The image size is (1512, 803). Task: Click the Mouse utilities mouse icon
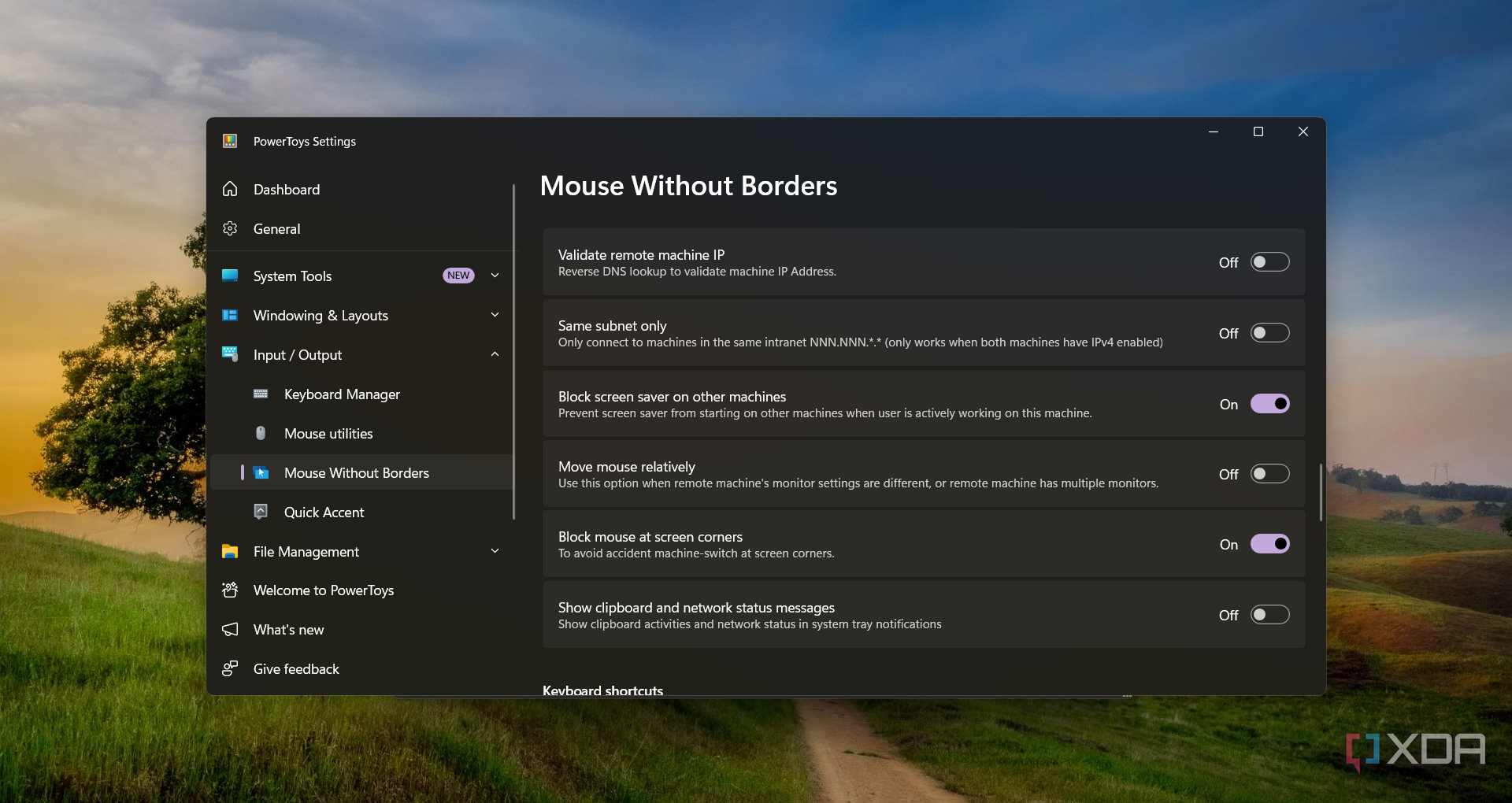pyautogui.click(x=261, y=433)
